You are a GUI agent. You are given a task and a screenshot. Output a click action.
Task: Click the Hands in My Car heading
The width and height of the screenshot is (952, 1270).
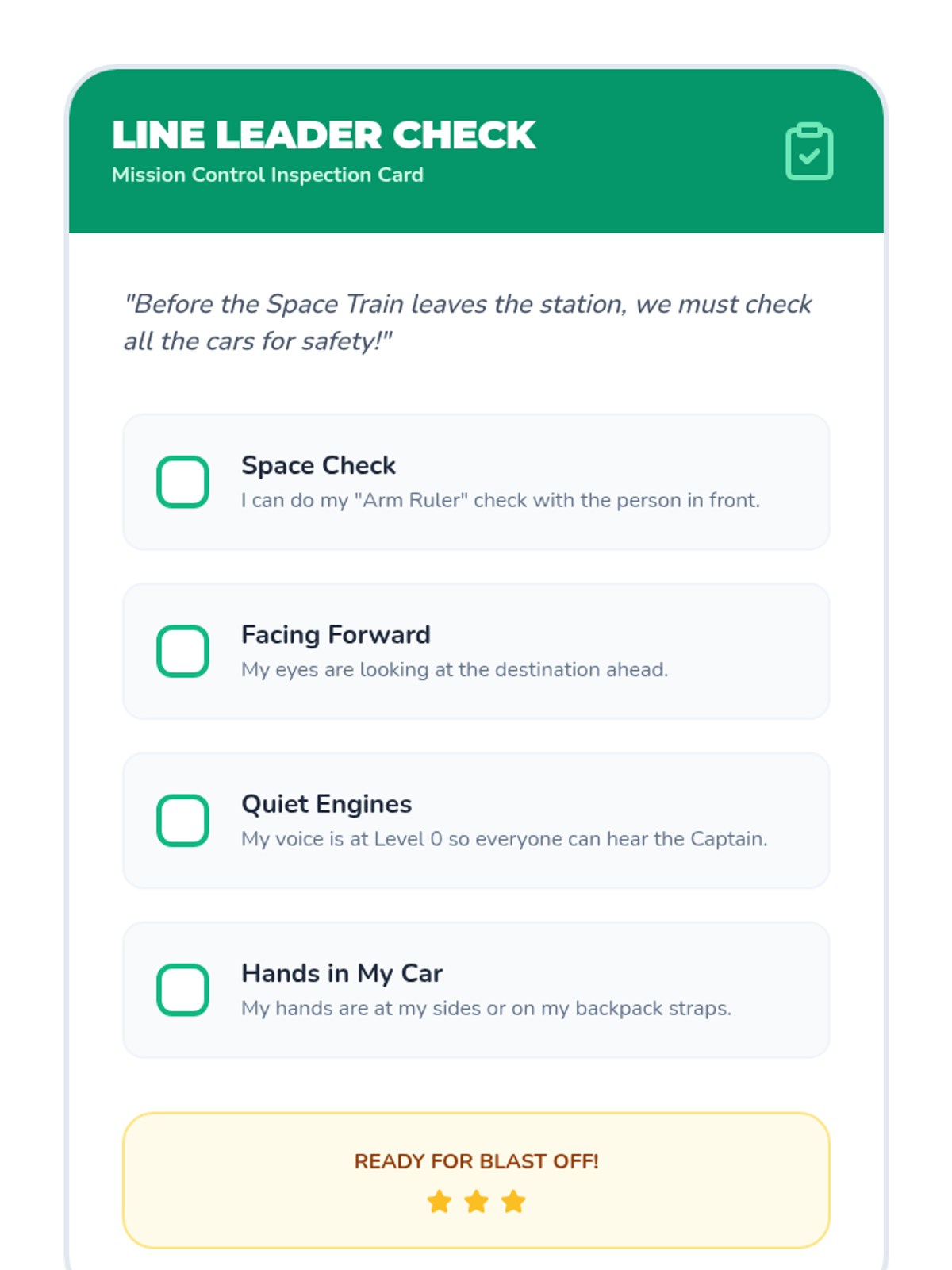click(342, 973)
